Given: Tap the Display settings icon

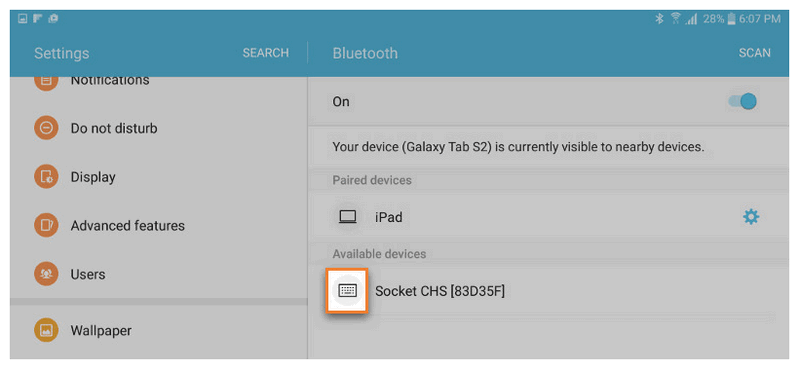Looking at the screenshot, I should tap(46, 177).
